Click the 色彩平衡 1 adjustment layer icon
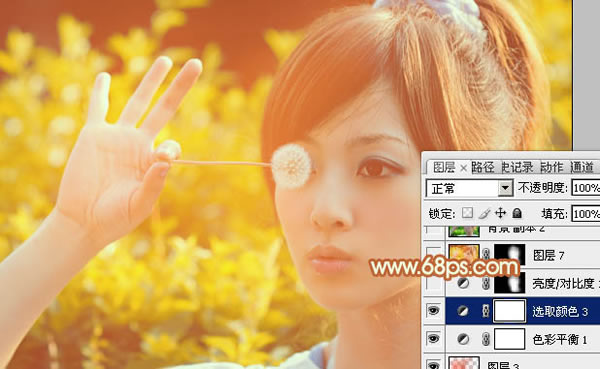600x369 pixels. (463, 339)
